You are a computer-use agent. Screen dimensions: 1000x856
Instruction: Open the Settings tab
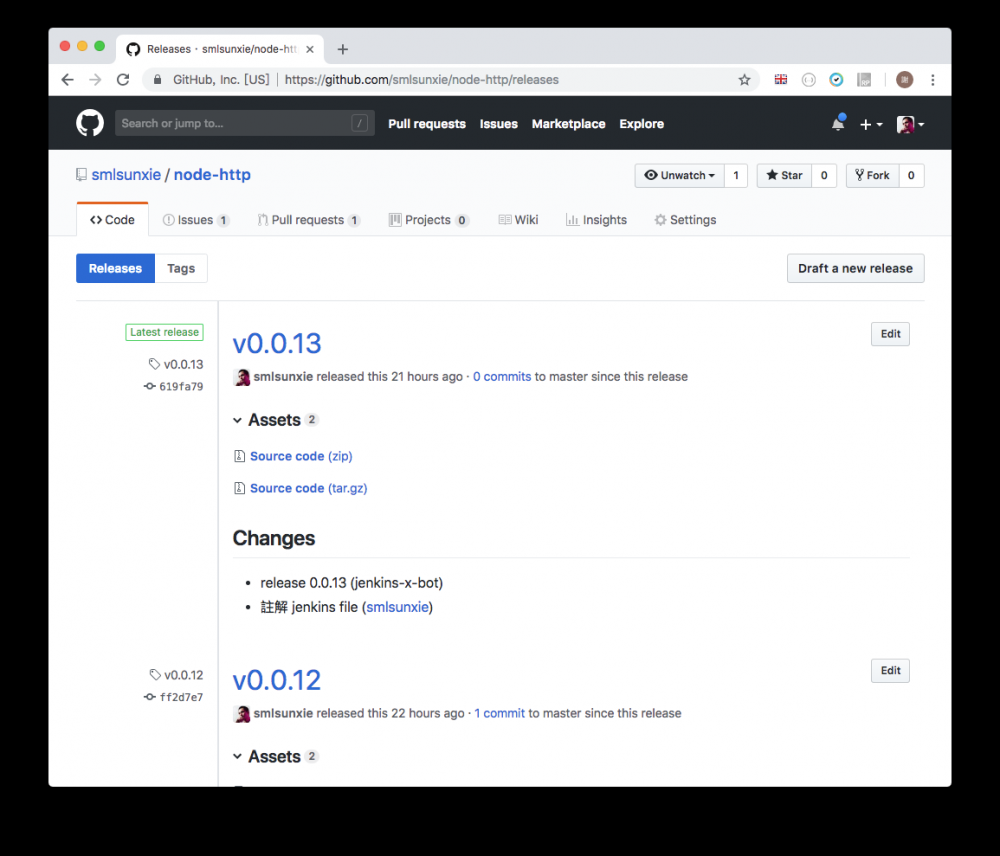click(686, 220)
